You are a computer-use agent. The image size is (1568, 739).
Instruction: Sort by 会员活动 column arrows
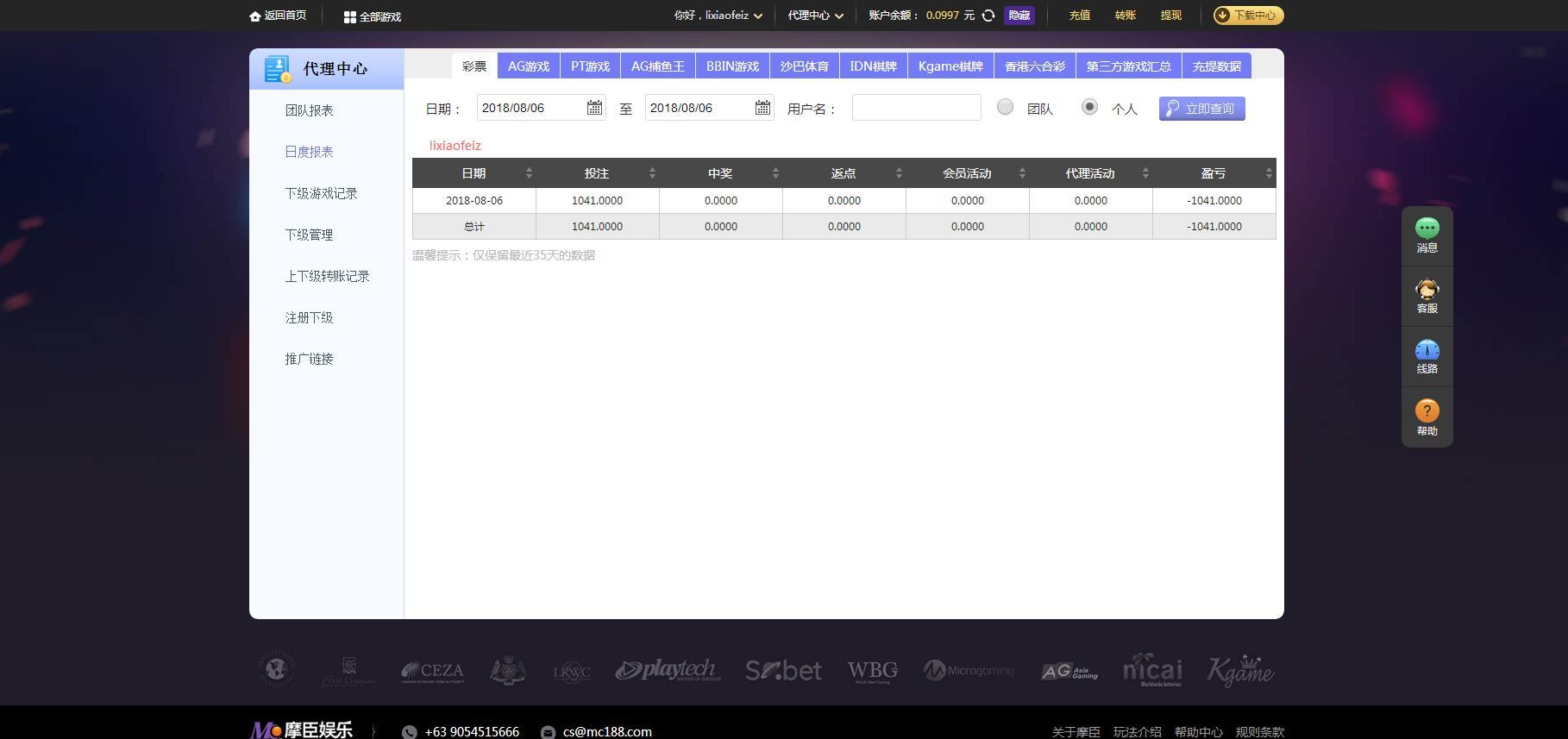[1022, 173]
